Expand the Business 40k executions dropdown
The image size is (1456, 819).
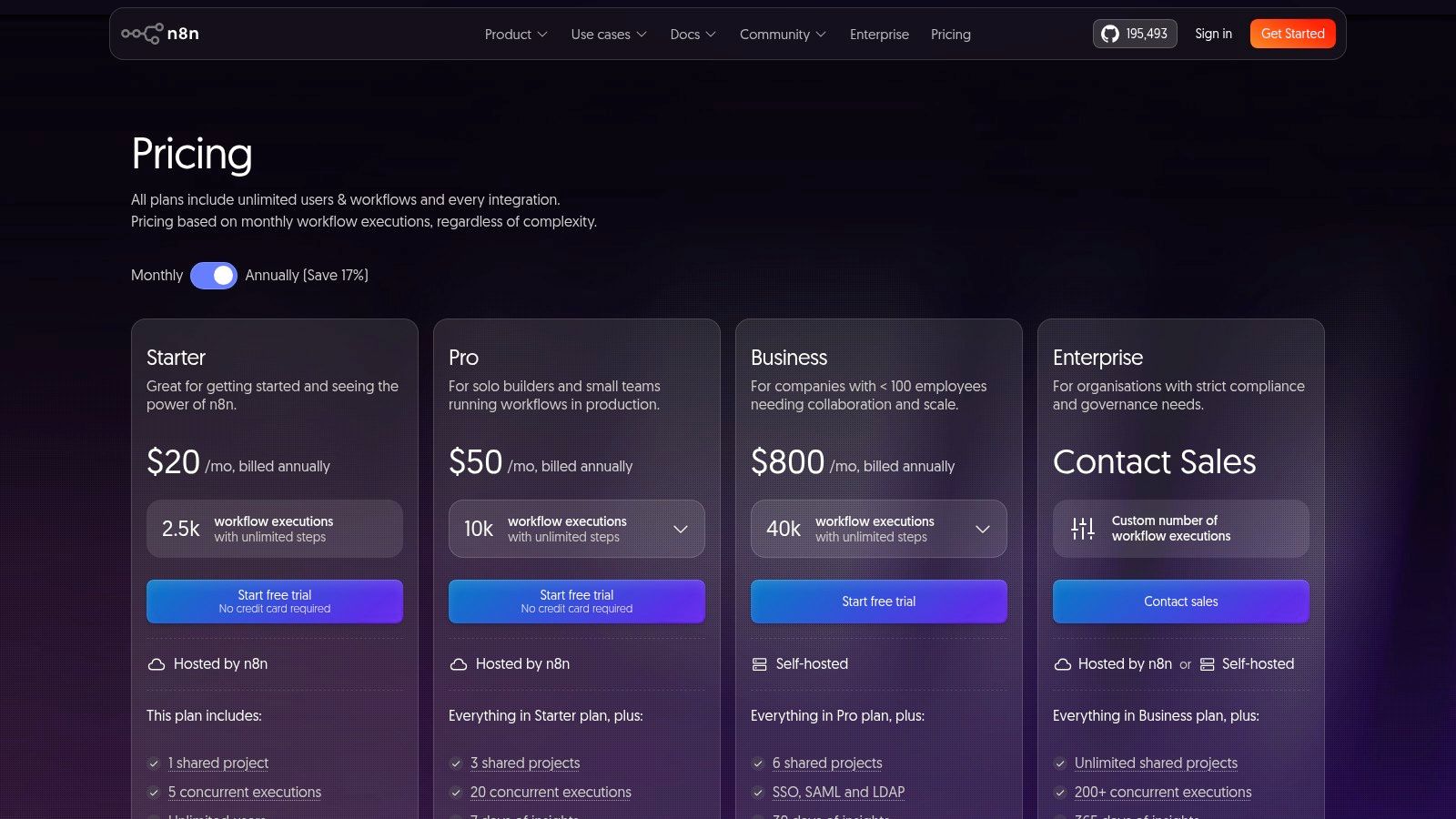879,529
